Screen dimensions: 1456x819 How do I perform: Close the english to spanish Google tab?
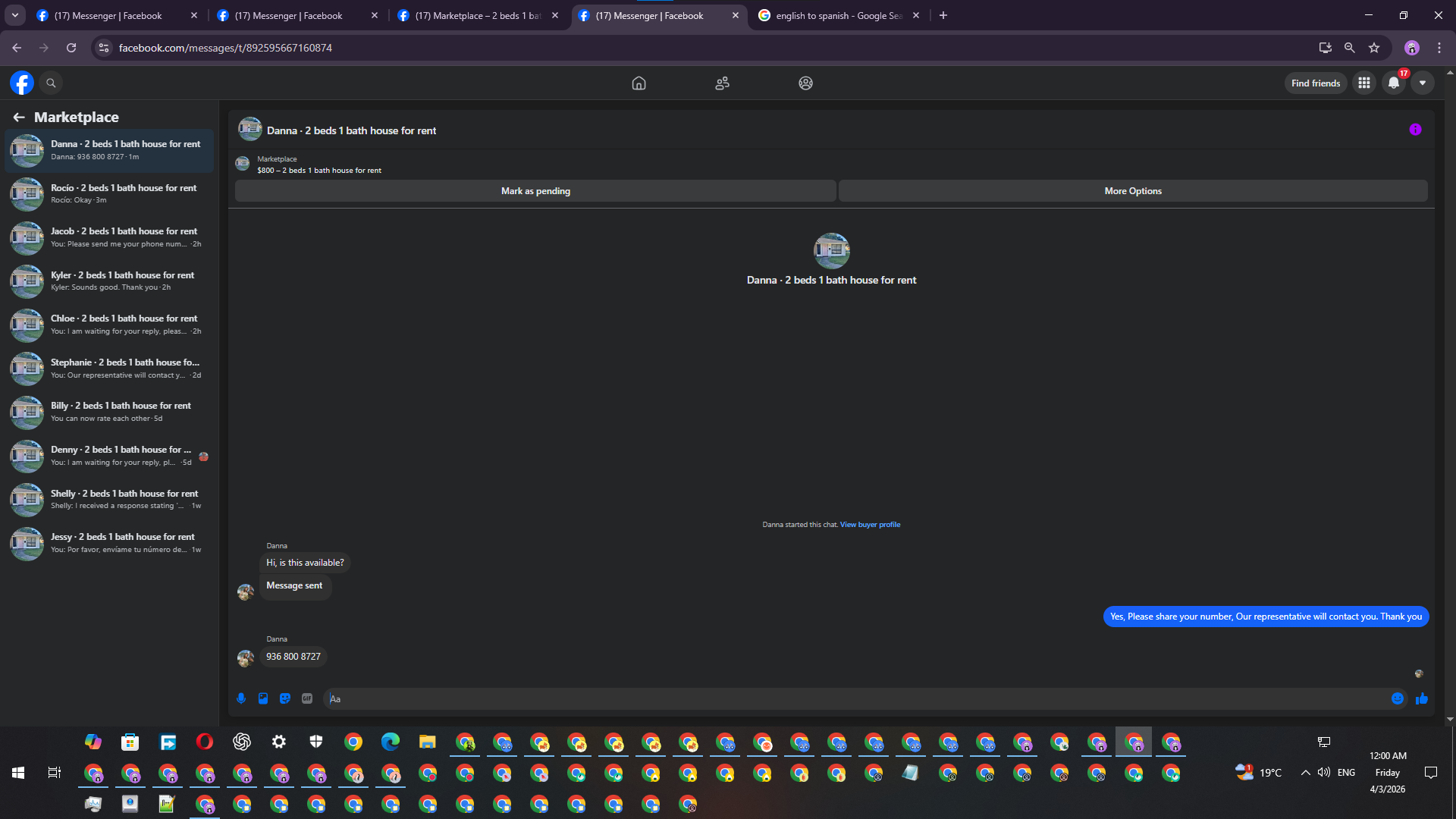pyautogui.click(x=916, y=15)
